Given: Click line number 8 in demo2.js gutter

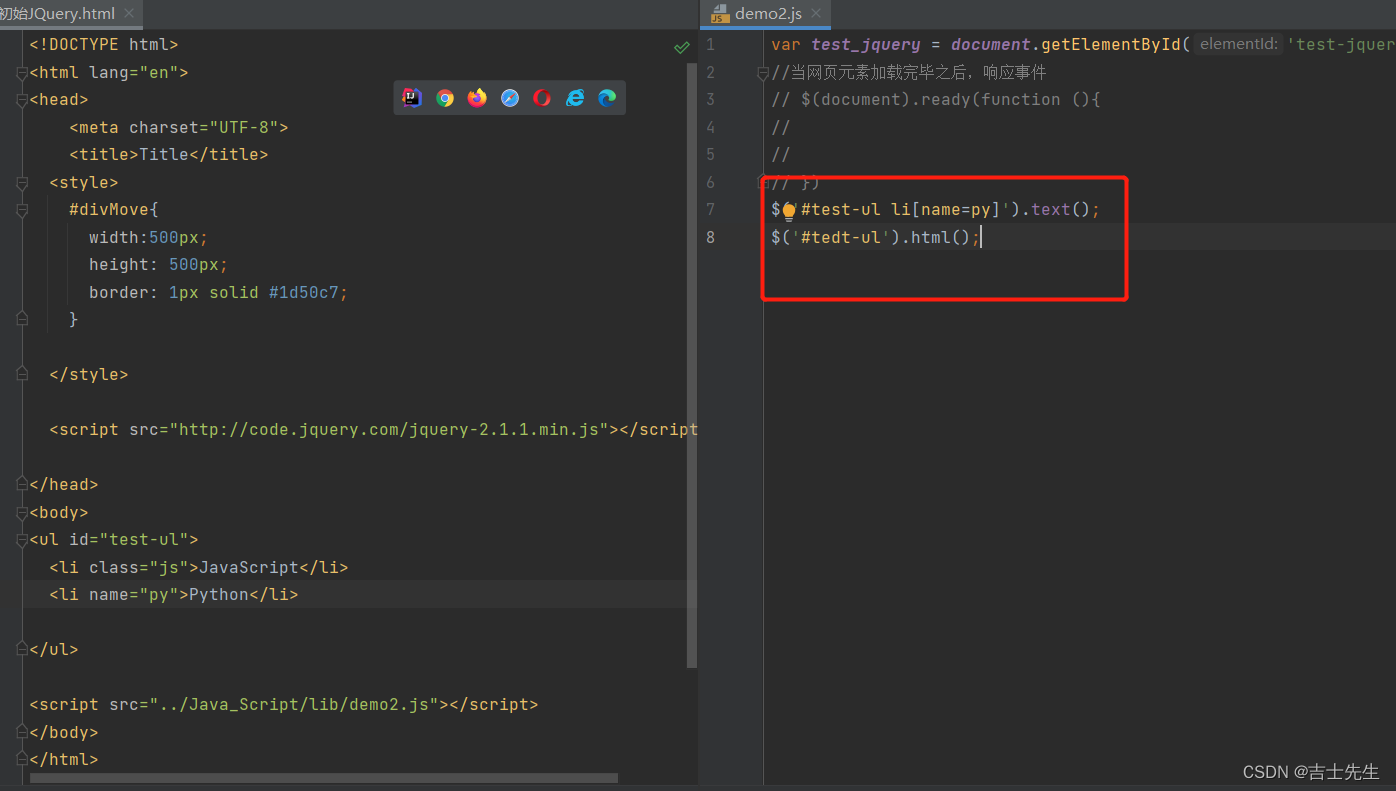Looking at the screenshot, I should 710,237.
